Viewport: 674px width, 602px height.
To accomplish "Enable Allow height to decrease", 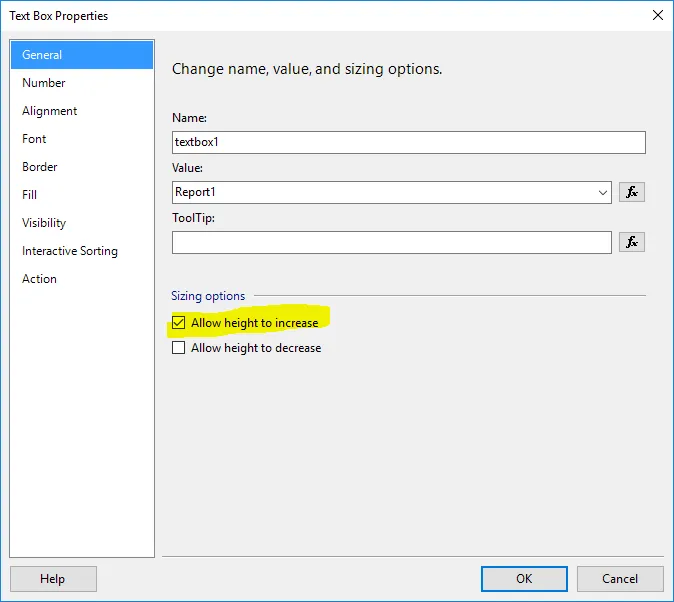I will point(178,347).
